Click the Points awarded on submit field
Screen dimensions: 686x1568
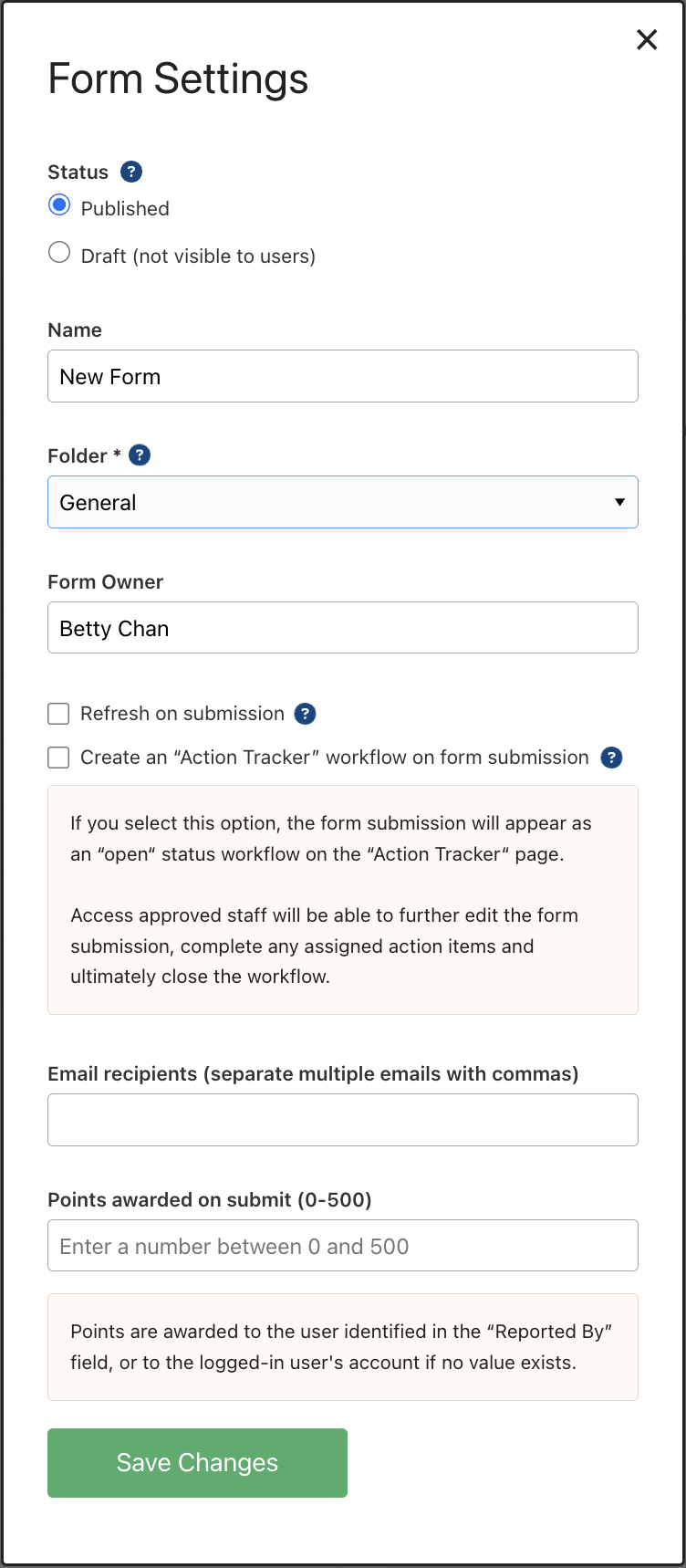[x=343, y=1246]
